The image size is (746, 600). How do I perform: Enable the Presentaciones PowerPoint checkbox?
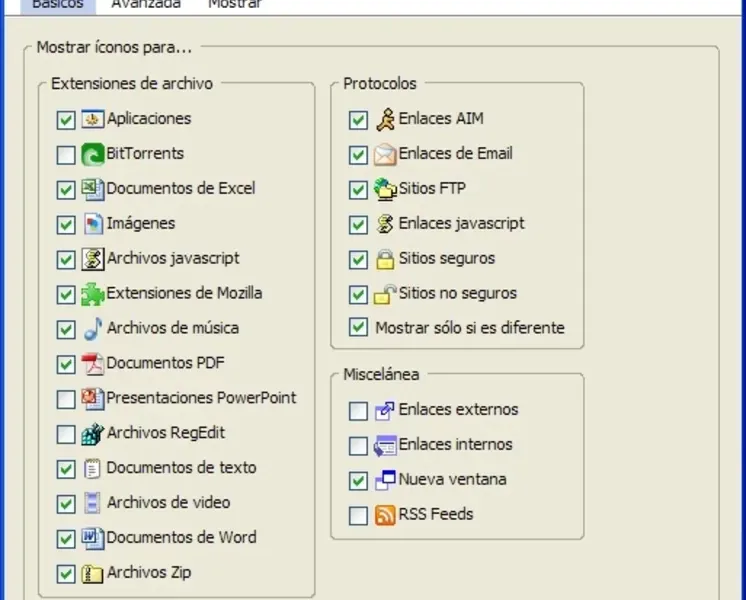pos(66,400)
